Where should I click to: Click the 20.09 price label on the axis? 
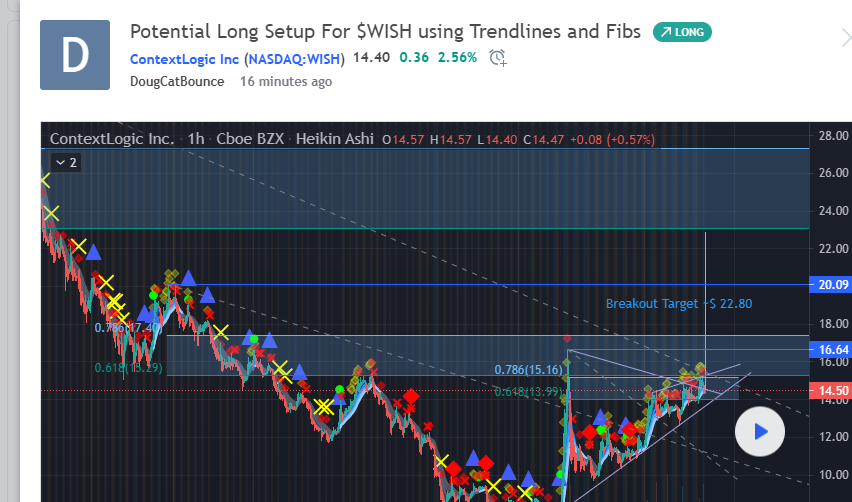click(831, 285)
